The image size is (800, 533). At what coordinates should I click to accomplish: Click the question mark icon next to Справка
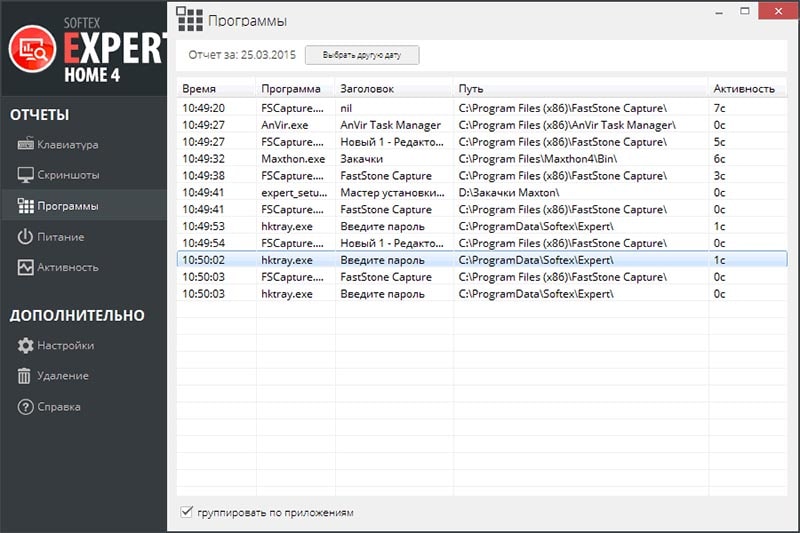click(x=26, y=407)
